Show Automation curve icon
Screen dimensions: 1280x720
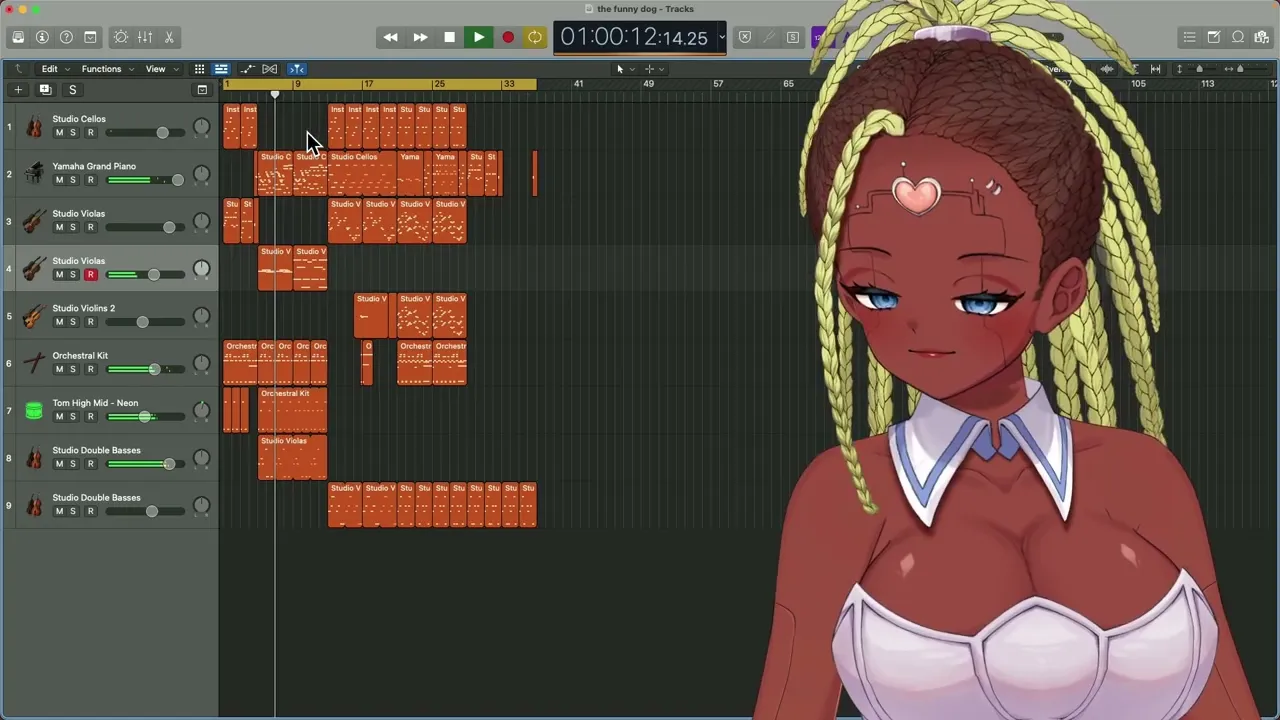[247, 69]
